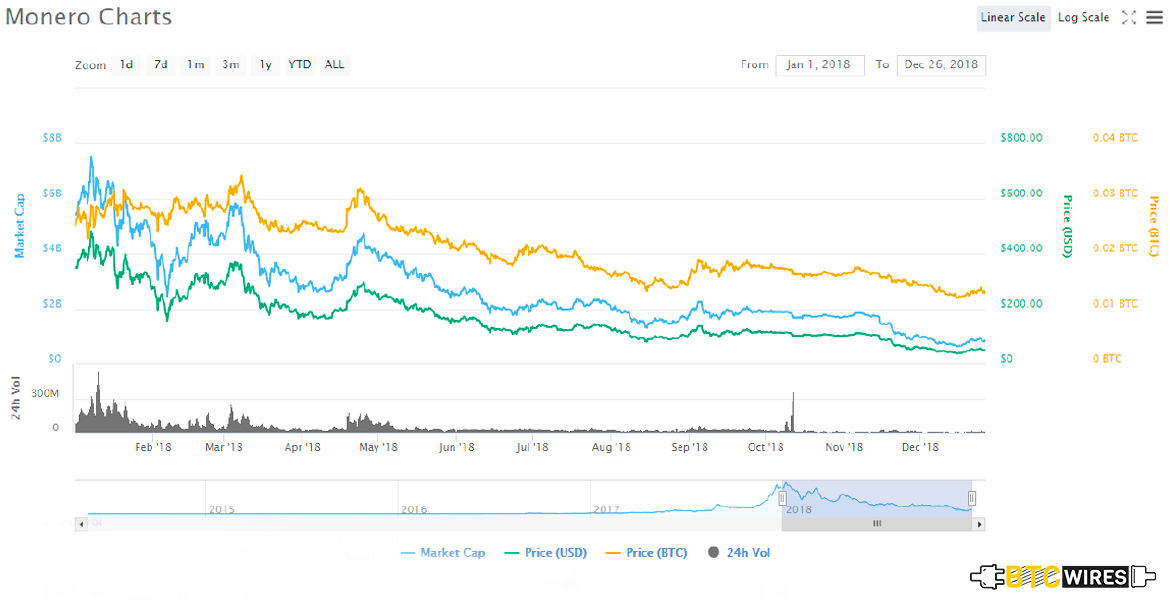Click the 0.04 BTC axis label
This screenshot has width=1170, height=600.
(x=1116, y=138)
